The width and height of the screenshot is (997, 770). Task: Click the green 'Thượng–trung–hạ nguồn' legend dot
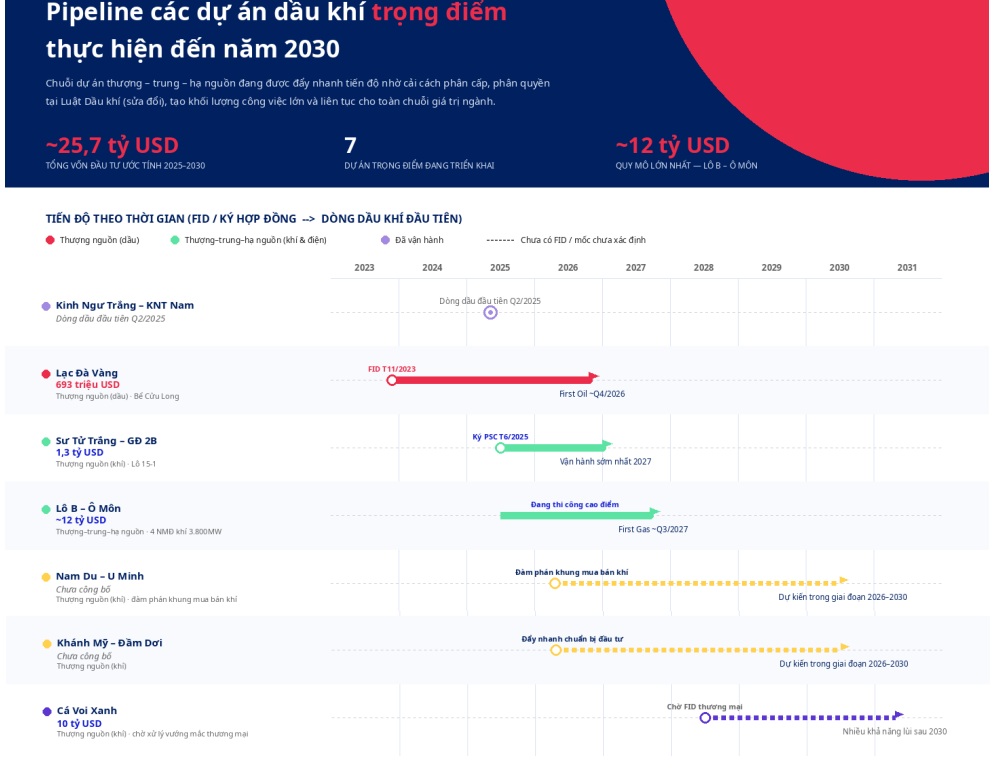pos(175,240)
